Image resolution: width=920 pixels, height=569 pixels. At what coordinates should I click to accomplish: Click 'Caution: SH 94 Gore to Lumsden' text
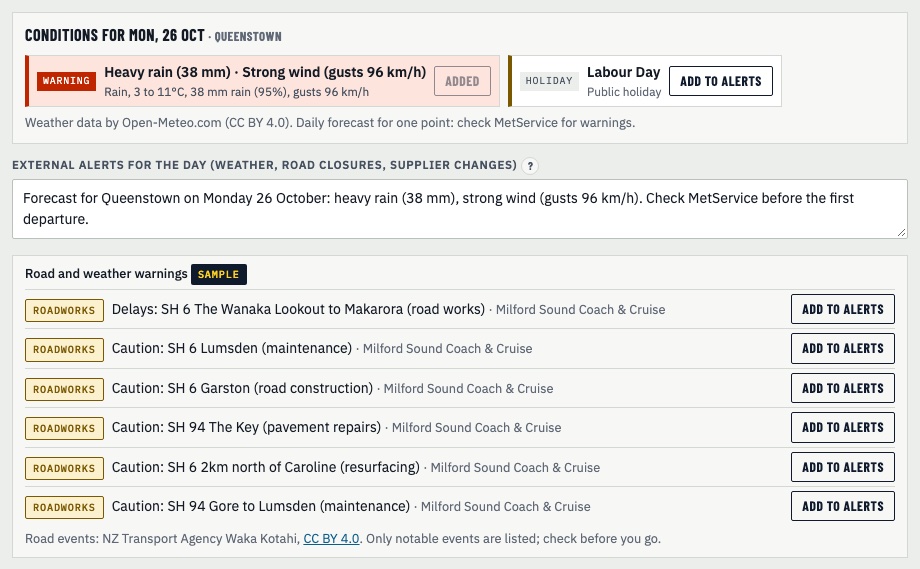coord(261,506)
